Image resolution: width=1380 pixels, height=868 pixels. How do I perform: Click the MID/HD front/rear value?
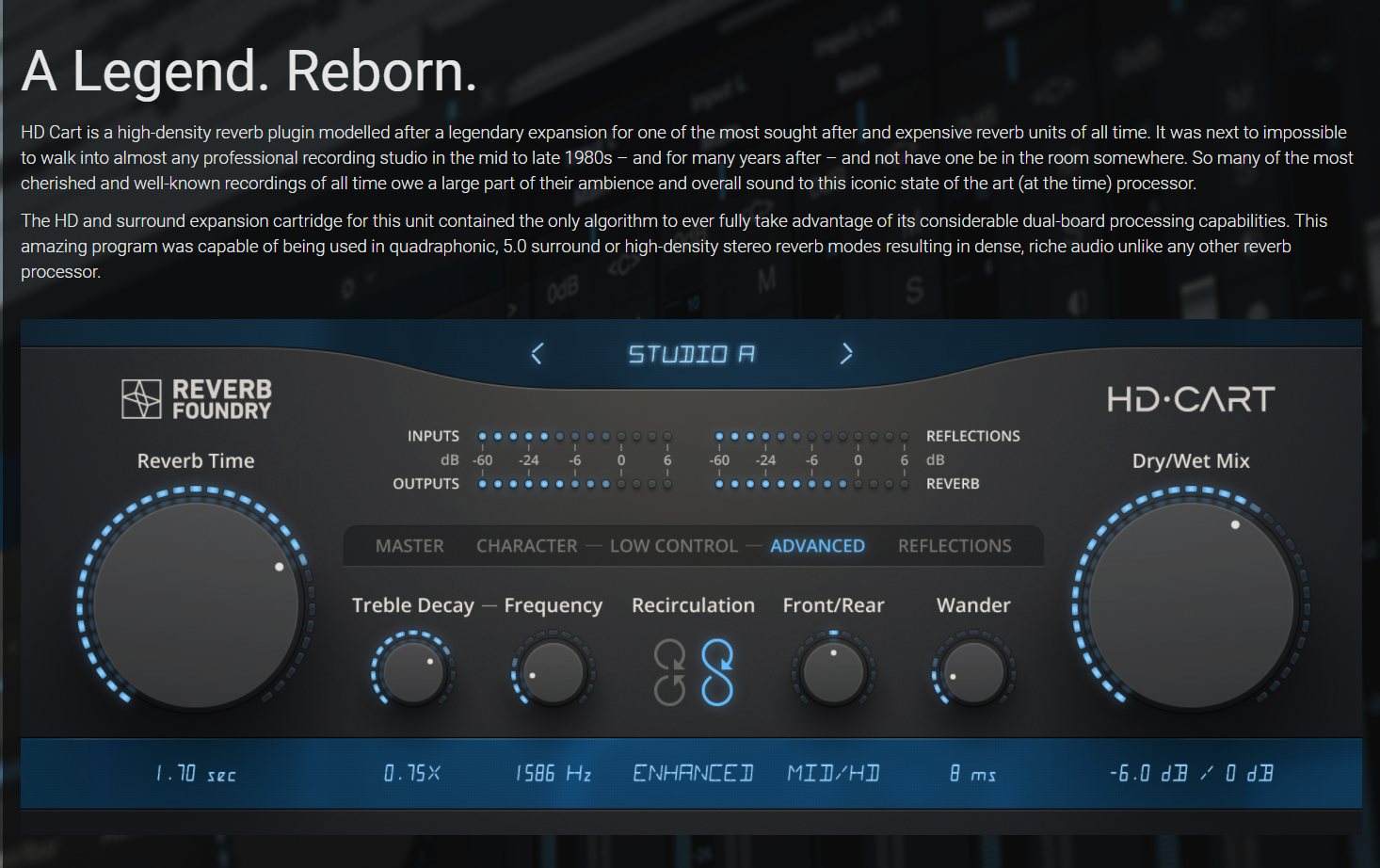click(833, 774)
